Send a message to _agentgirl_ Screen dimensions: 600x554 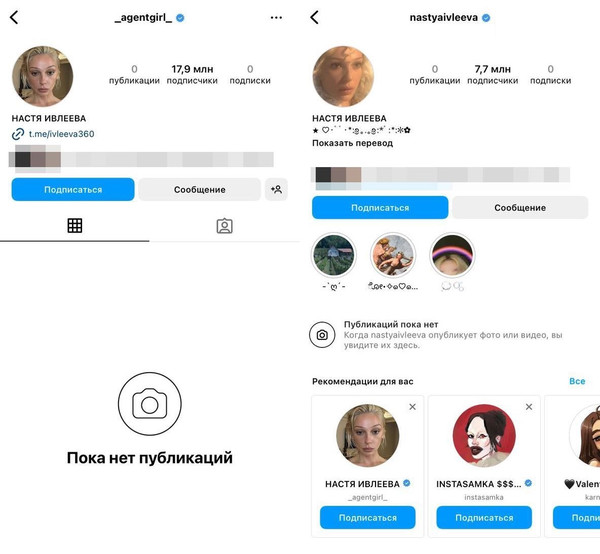200,189
